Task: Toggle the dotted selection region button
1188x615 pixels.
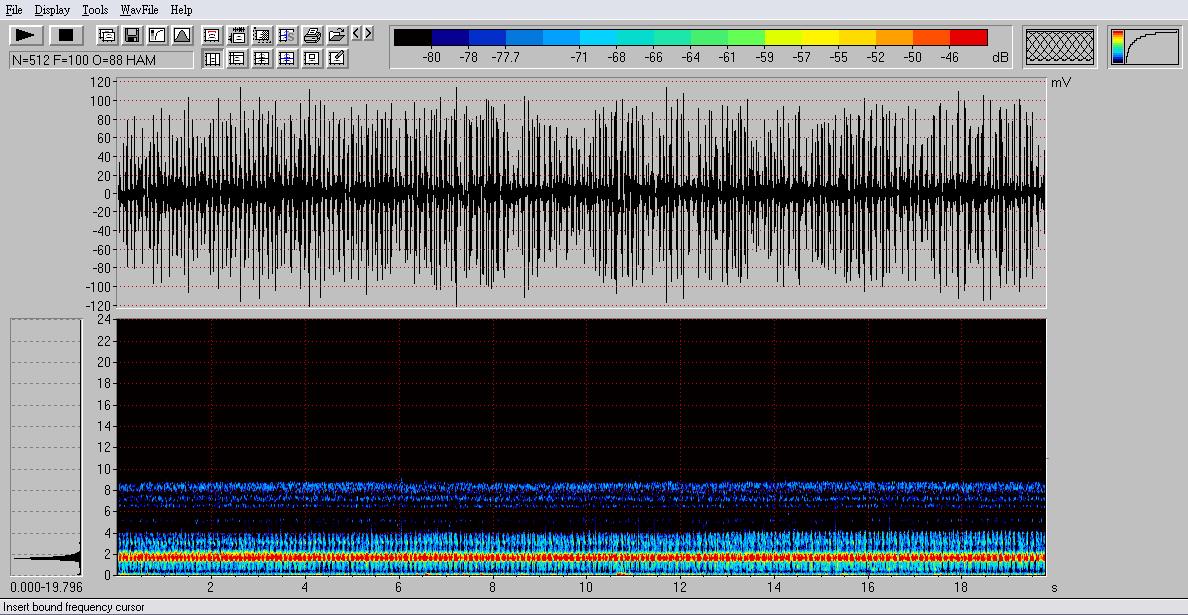Action: coord(262,36)
